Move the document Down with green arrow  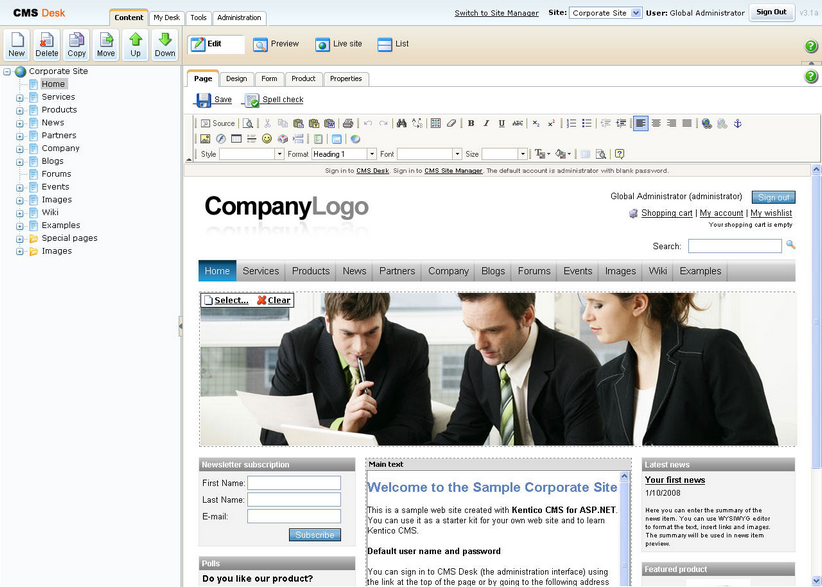pyautogui.click(x=165, y=45)
